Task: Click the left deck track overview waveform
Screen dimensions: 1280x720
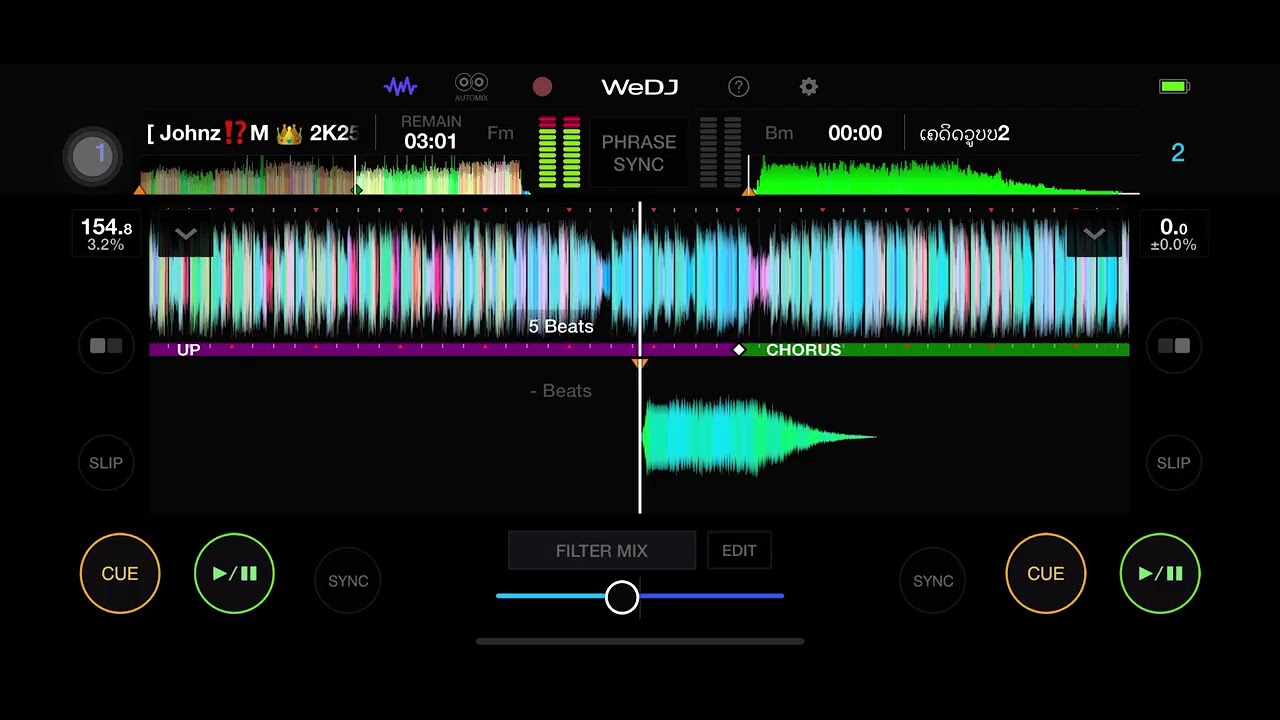Action: pos(332,176)
